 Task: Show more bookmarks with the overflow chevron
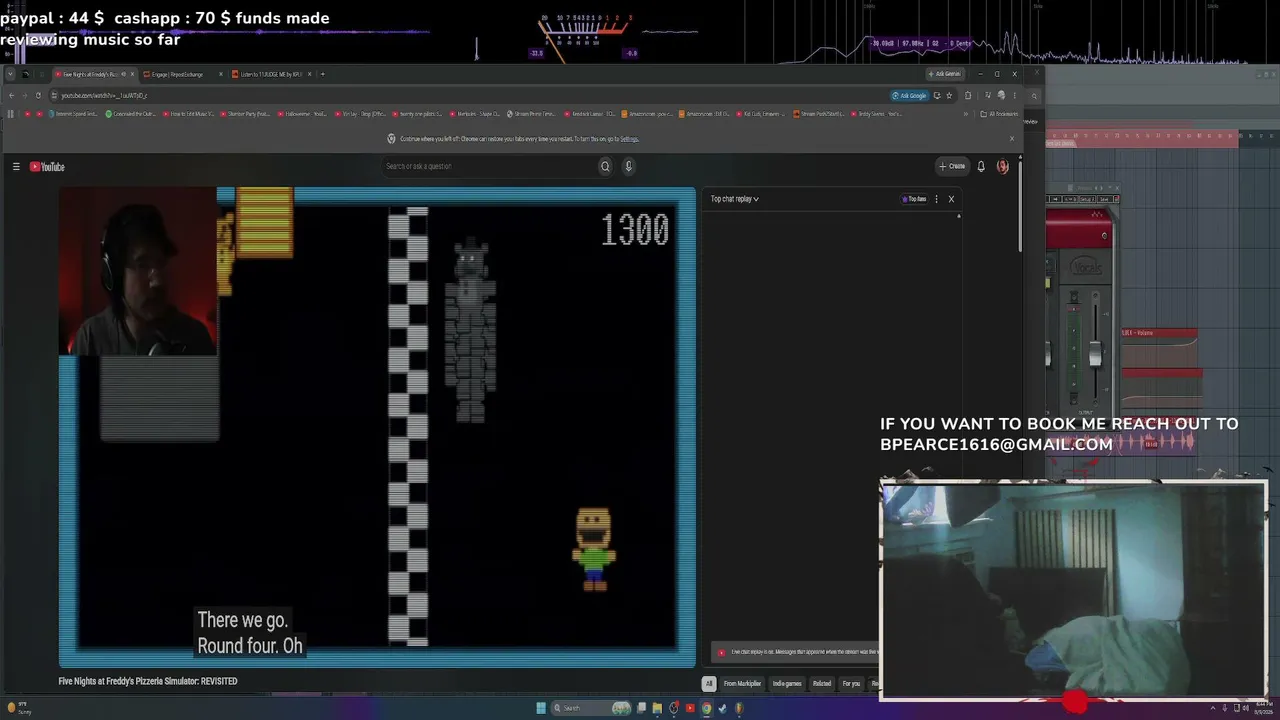tap(966, 114)
